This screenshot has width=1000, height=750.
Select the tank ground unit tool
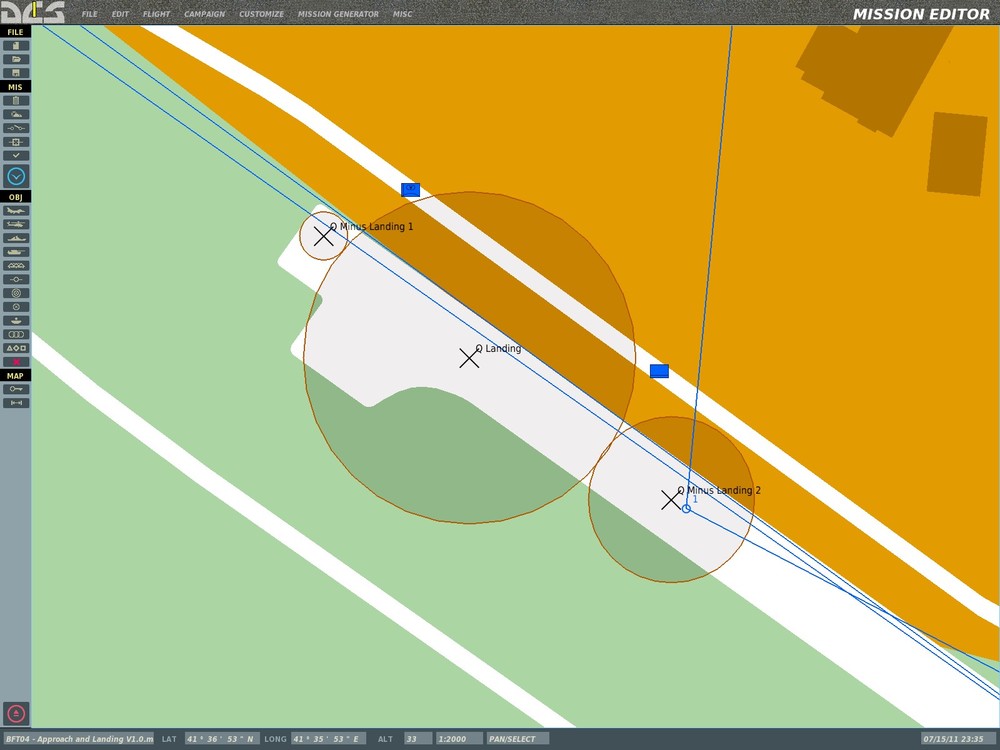pos(16,252)
